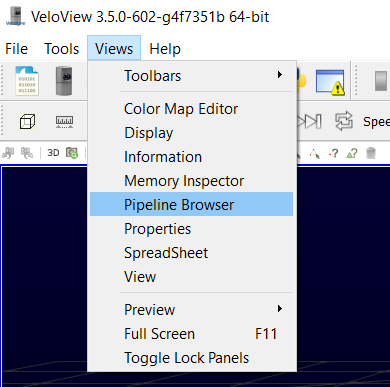The width and height of the screenshot is (390, 387).
Task: Expand the Preview submenu
Action: pyautogui.click(x=192, y=310)
